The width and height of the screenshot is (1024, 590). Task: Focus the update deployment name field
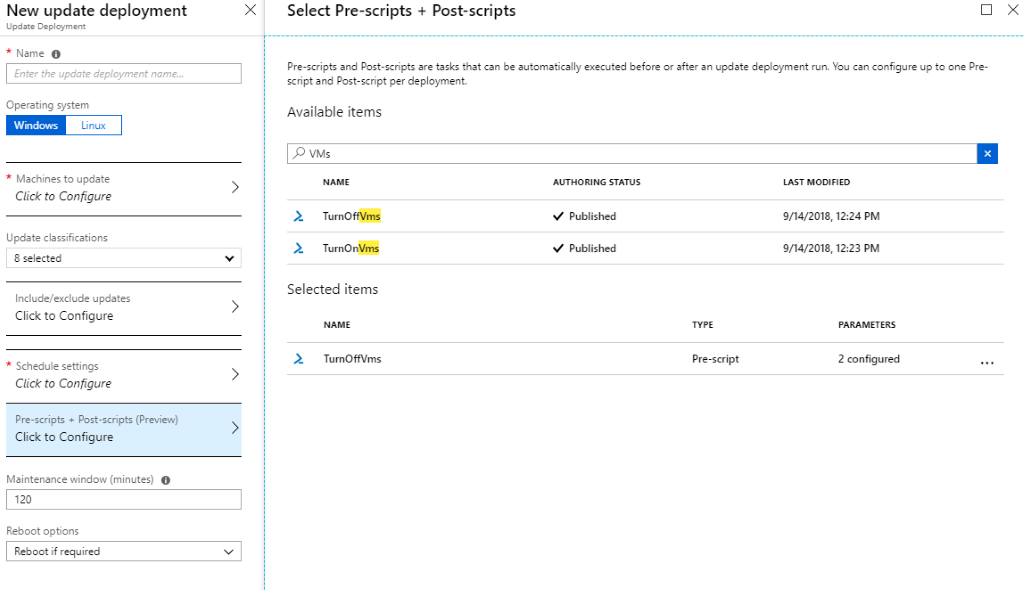tap(124, 74)
